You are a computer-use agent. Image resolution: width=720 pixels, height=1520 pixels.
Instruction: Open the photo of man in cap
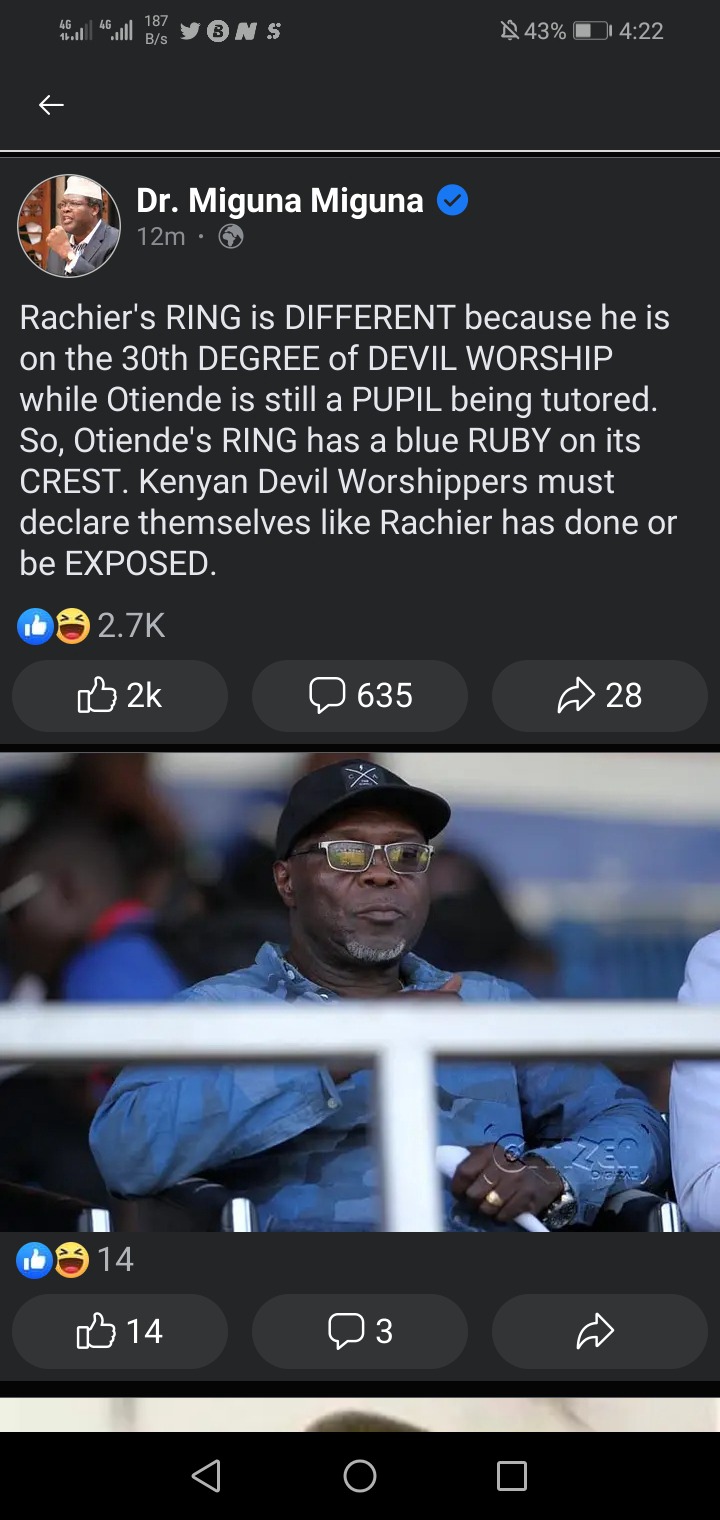[360, 992]
